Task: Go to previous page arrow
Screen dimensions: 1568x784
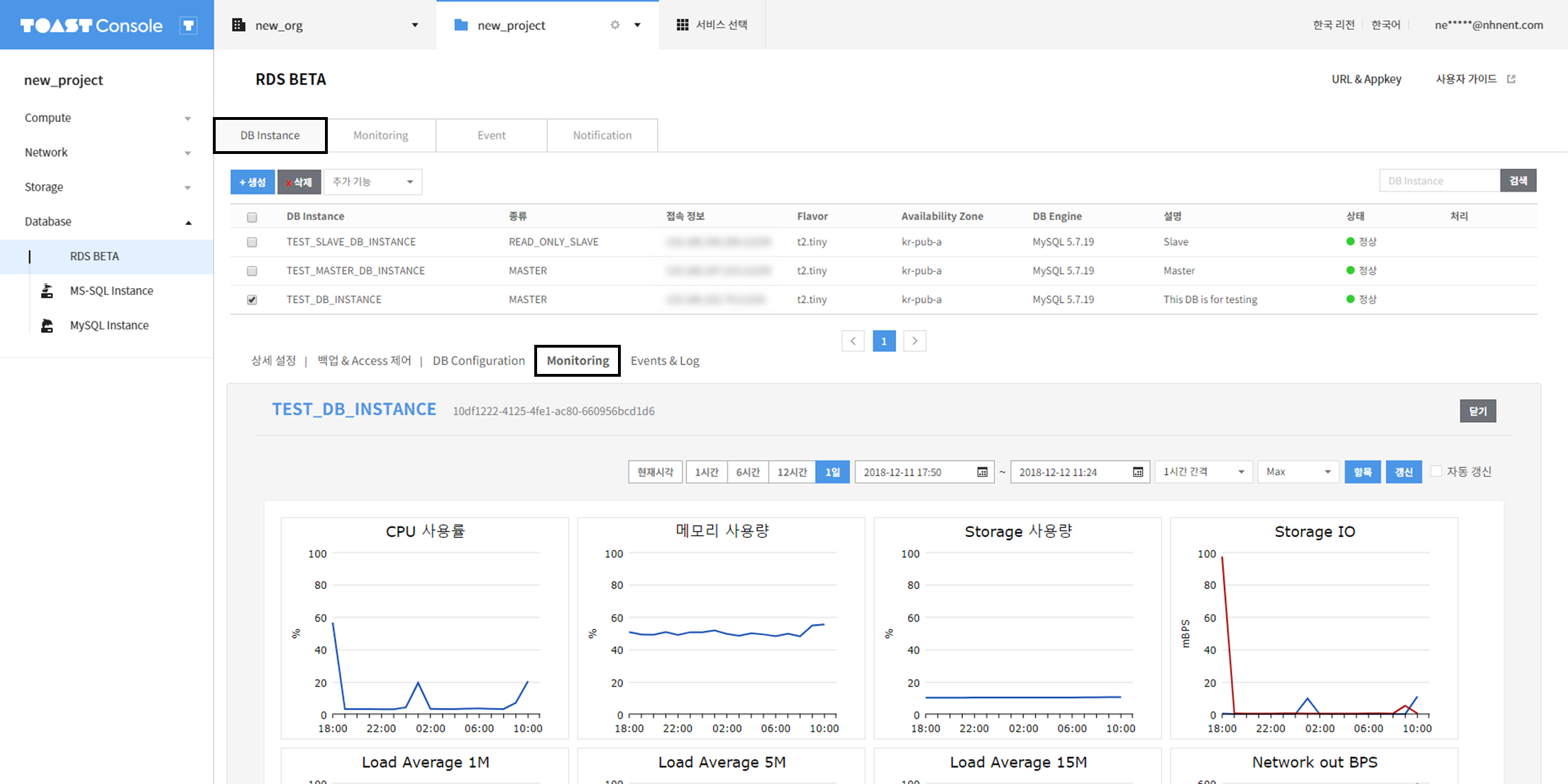Action: (x=853, y=341)
